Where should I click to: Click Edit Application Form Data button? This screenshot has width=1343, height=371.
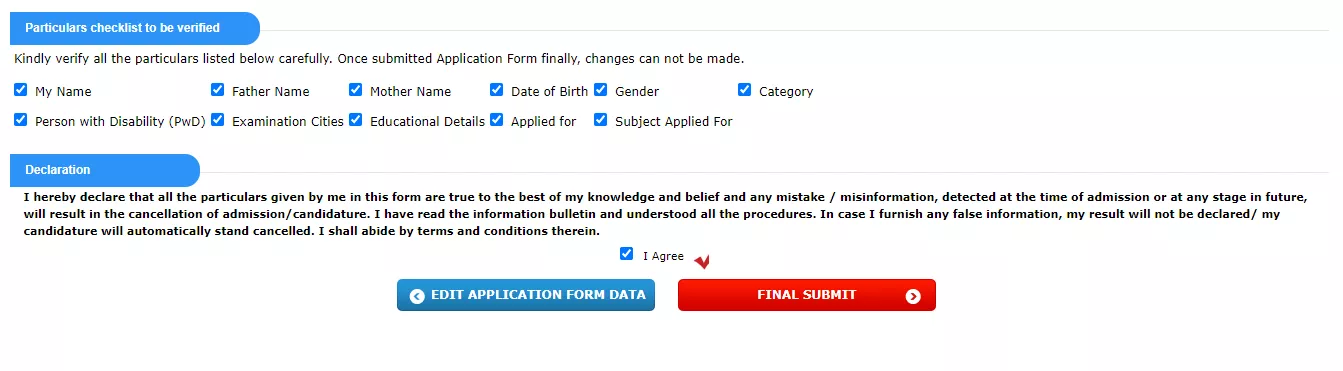coord(526,296)
